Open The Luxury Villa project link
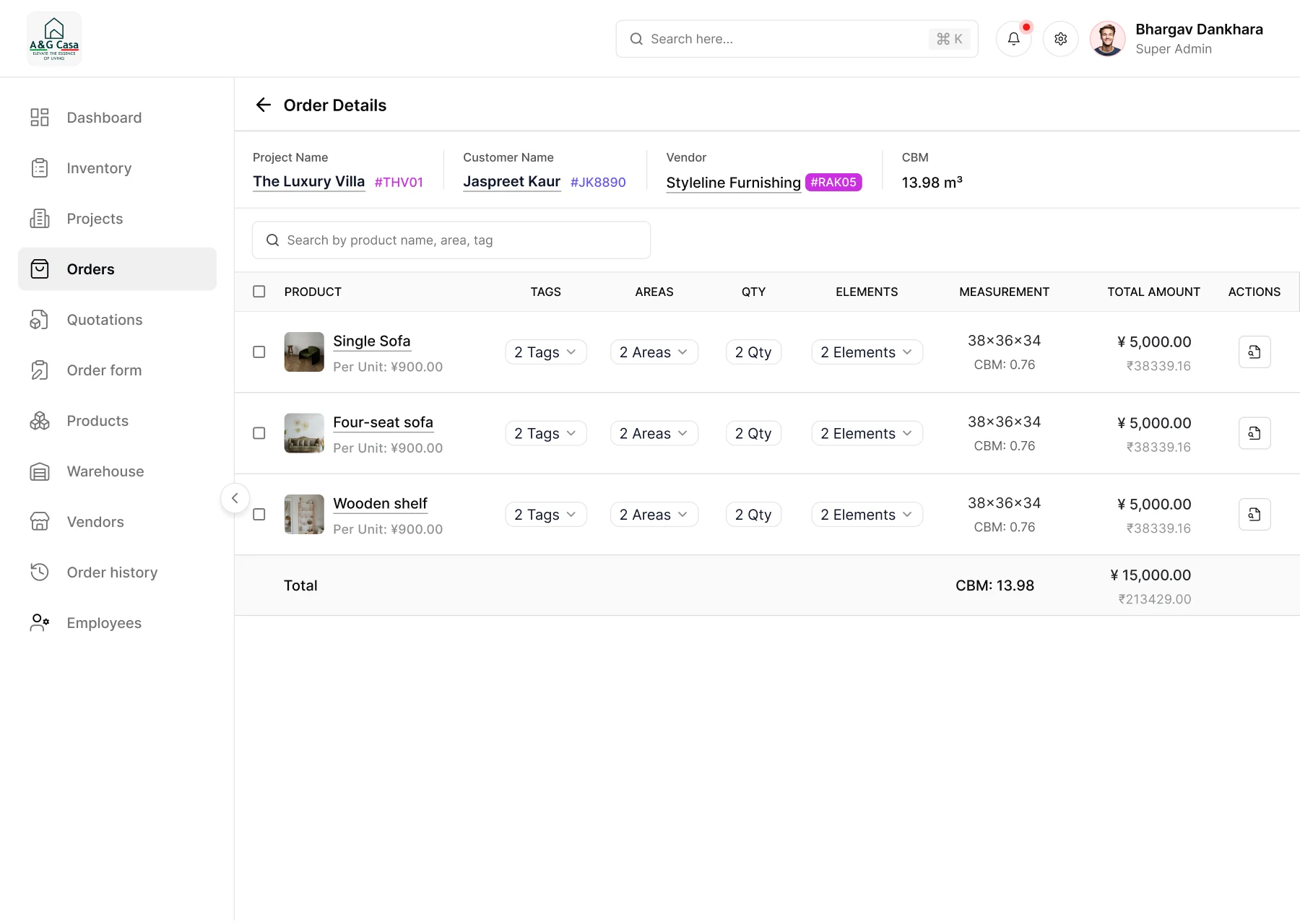1300x924 pixels. (309, 182)
